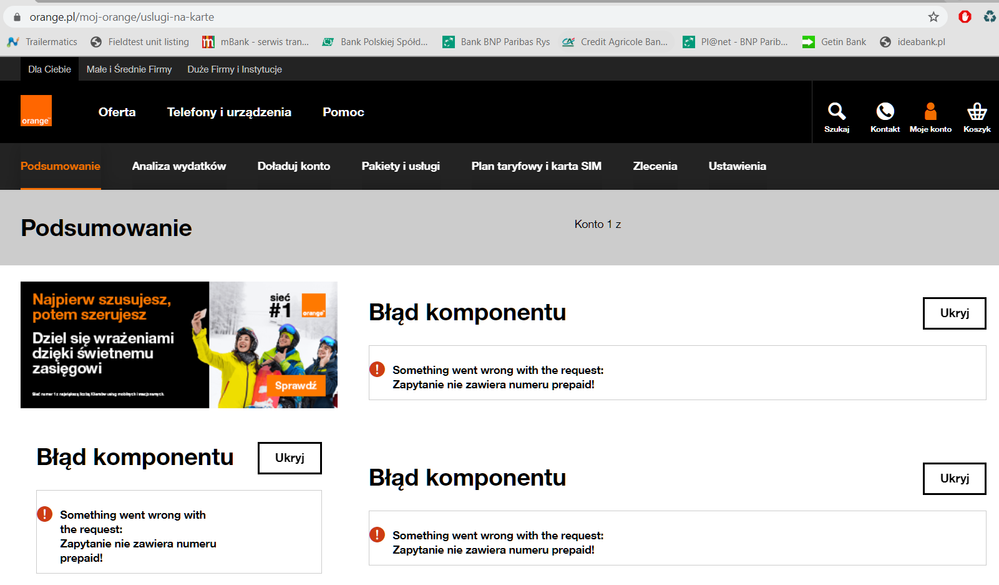Open the Koszyk basket icon
The image size is (999, 585).
click(977, 117)
